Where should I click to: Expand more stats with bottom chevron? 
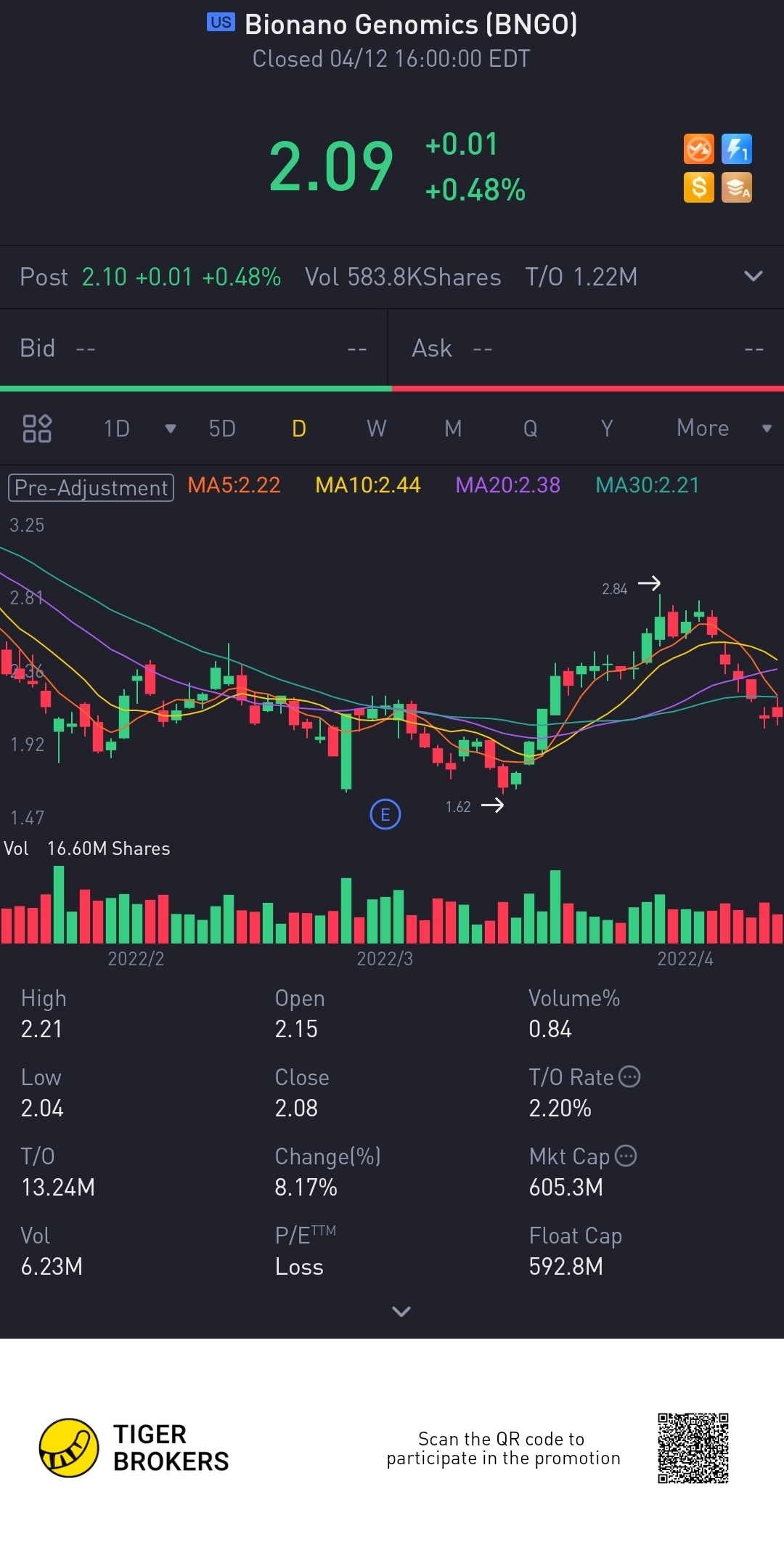click(x=401, y=1311)
